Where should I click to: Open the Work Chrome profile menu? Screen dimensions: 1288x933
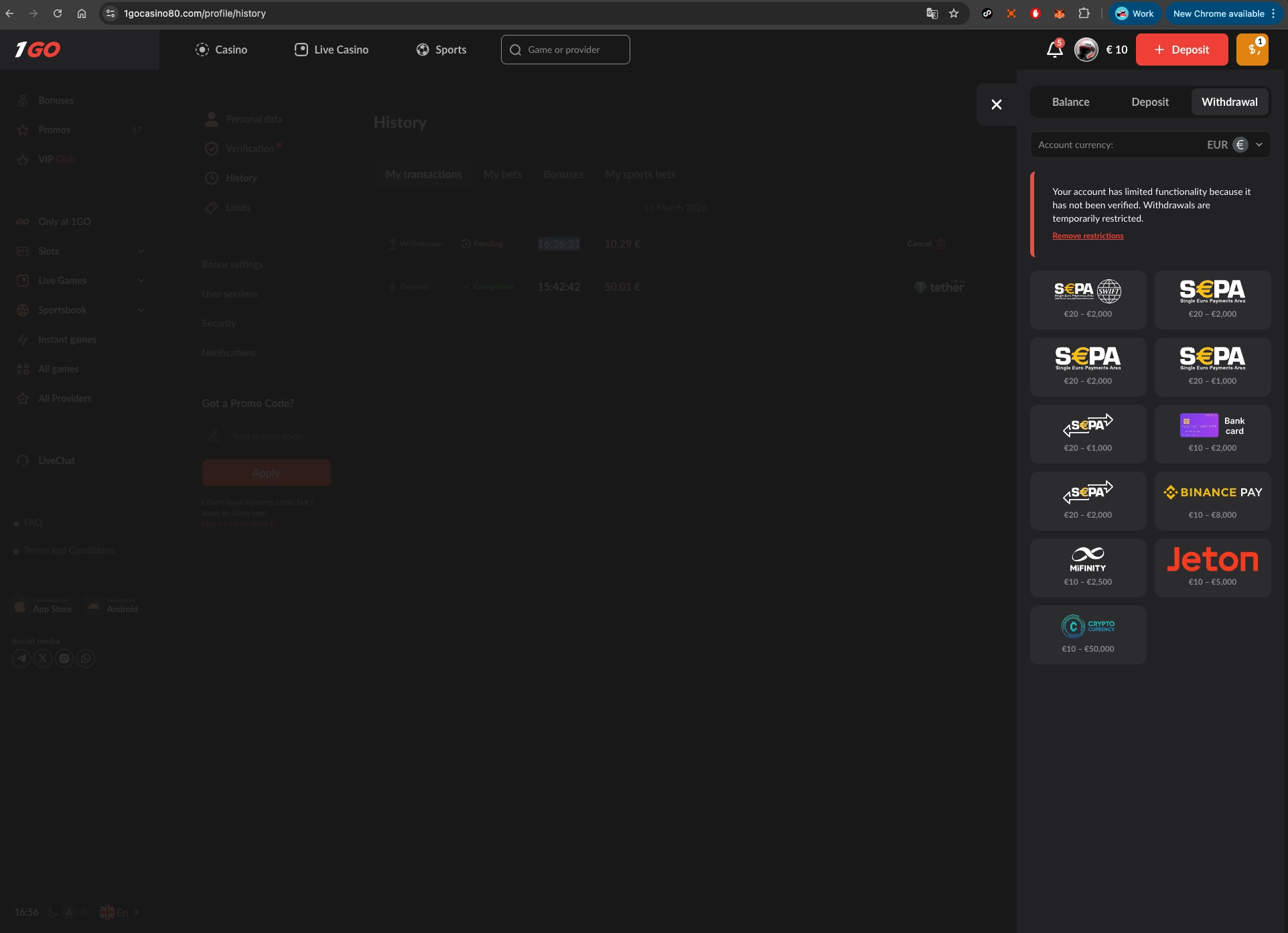coord(1135,13)
